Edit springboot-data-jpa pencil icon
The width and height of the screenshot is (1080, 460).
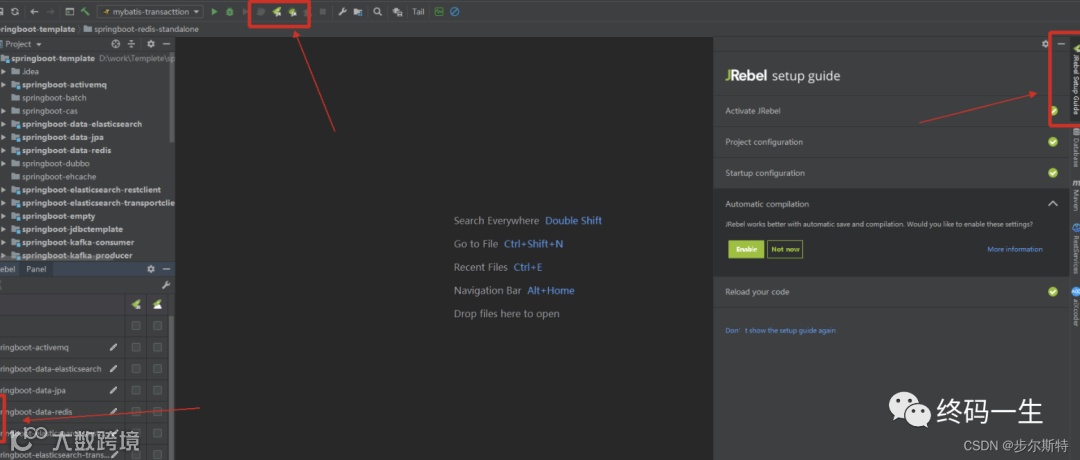[x=113, y=390]
